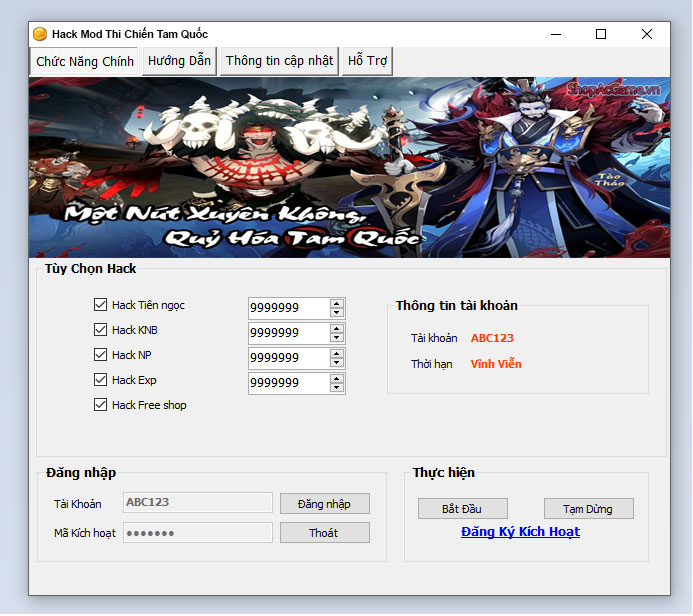
Task: Increase the Hack KNB value with up arrow
Action: [x=336, y=329]
